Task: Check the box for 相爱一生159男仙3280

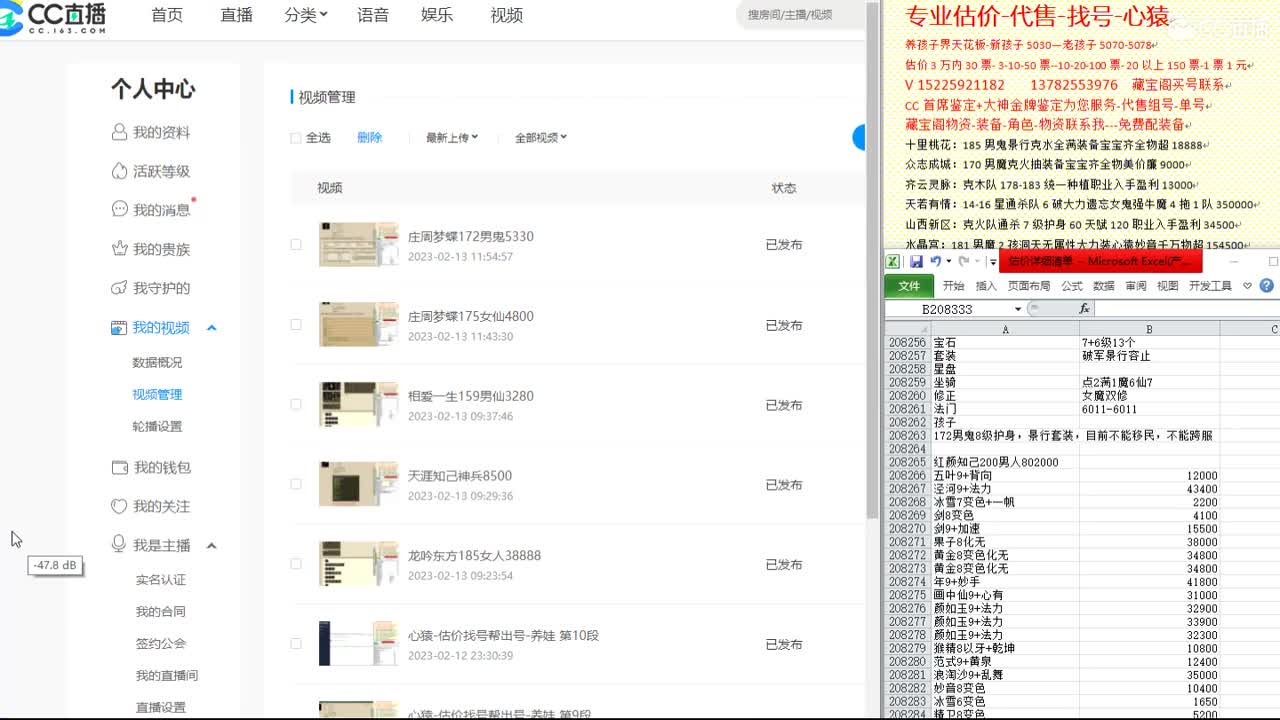Action: (295, 404)
